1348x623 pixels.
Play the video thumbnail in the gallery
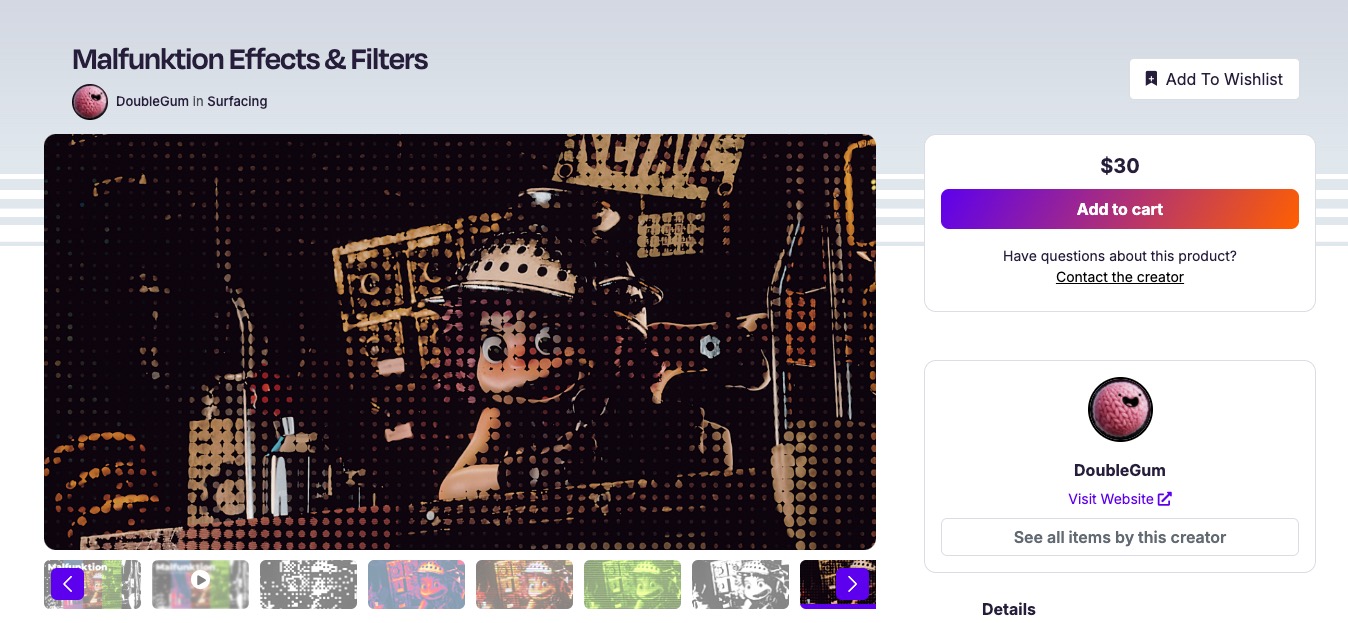coord(200,579)
